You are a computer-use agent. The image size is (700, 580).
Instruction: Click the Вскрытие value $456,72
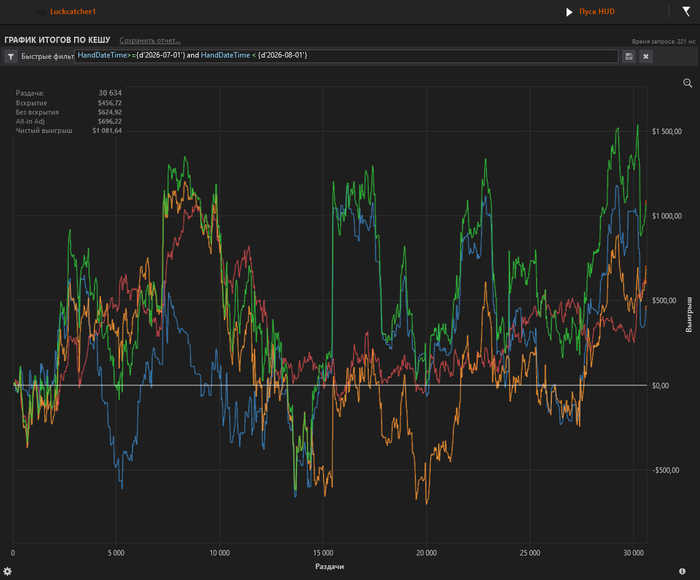pyautogui.click(x=110, y=103)
